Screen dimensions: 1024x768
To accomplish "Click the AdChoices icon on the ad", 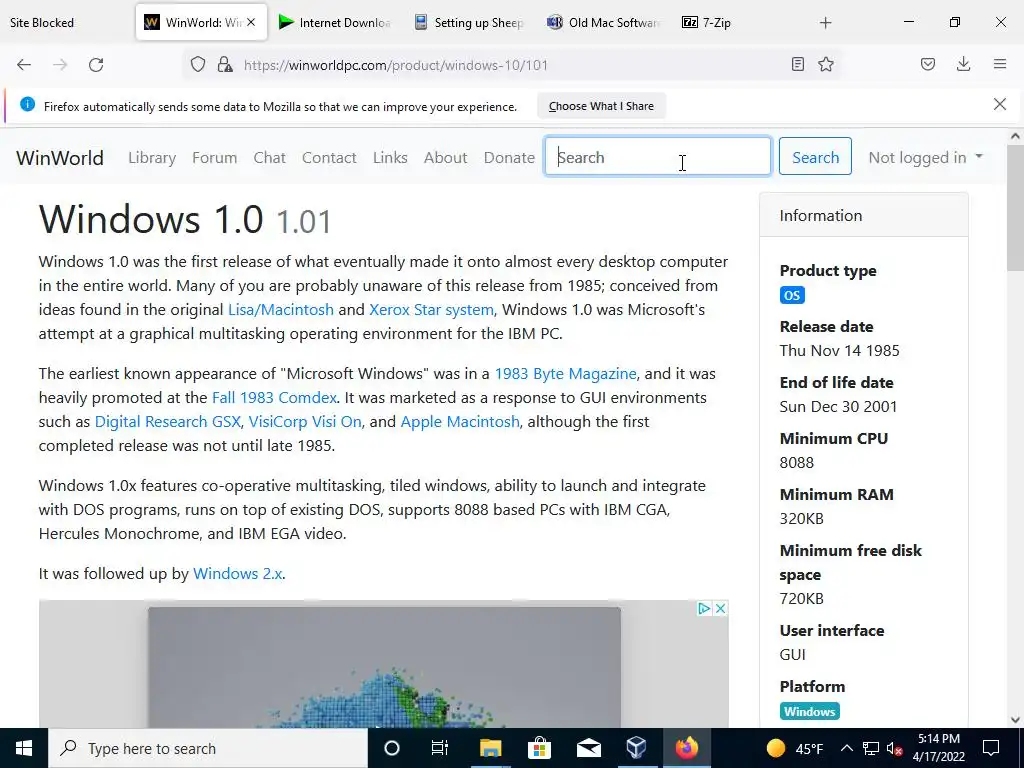I will [704, 609].
